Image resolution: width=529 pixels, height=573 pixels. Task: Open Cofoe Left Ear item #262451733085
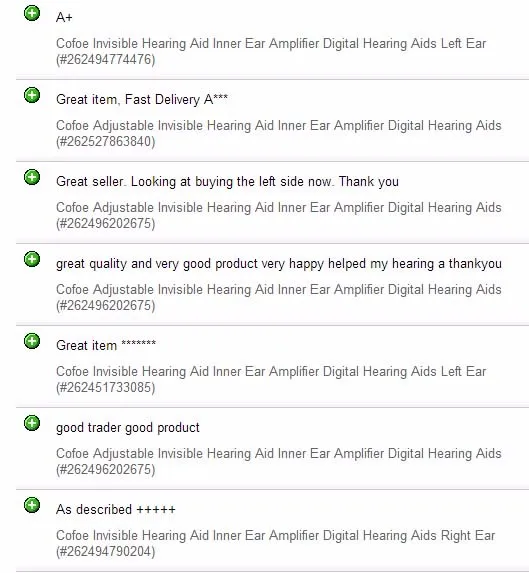pos(271,379)
